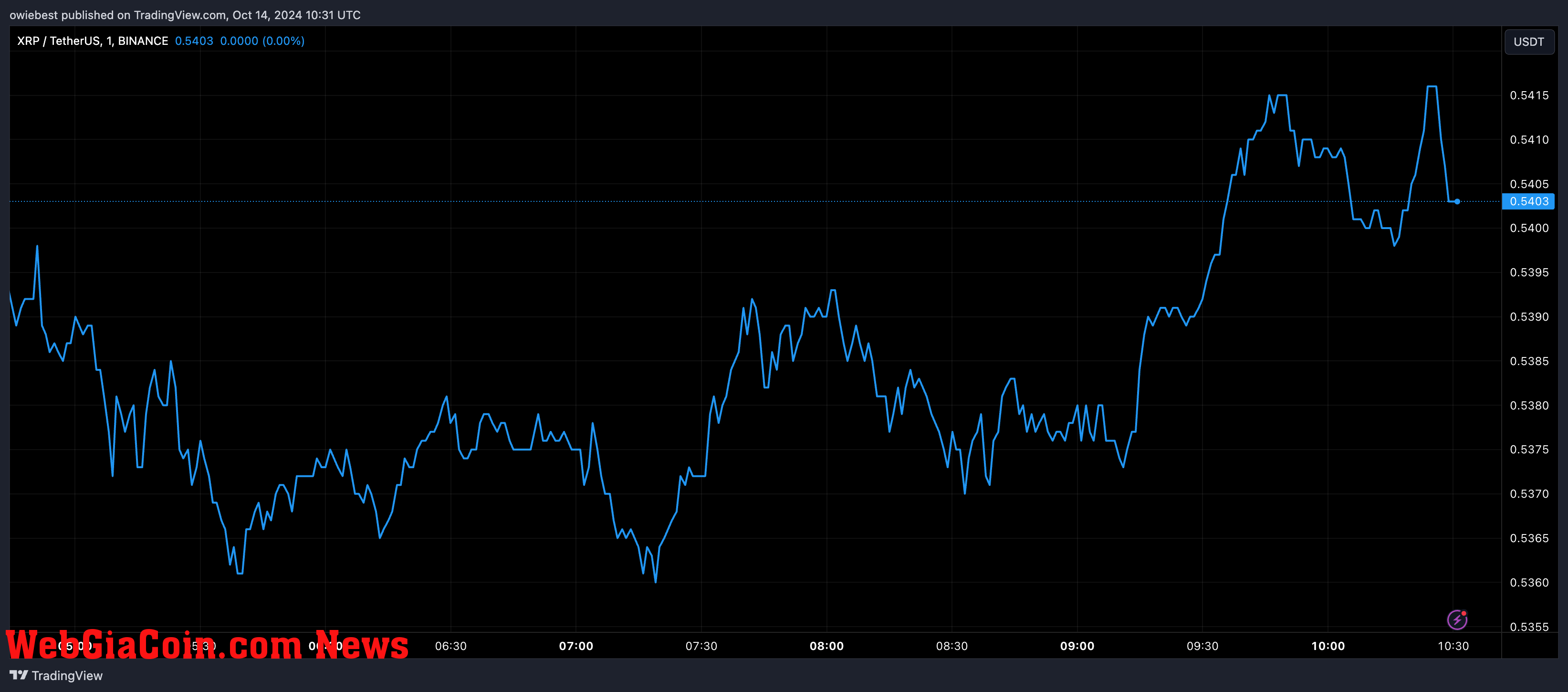Click the 0.5400 price axis label

[x=1529, y=228]
